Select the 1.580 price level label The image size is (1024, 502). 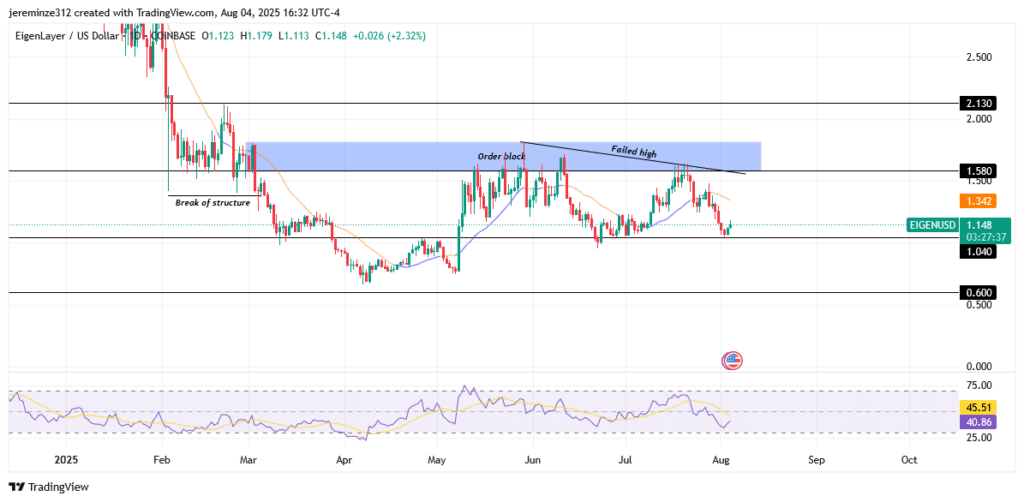978,171
